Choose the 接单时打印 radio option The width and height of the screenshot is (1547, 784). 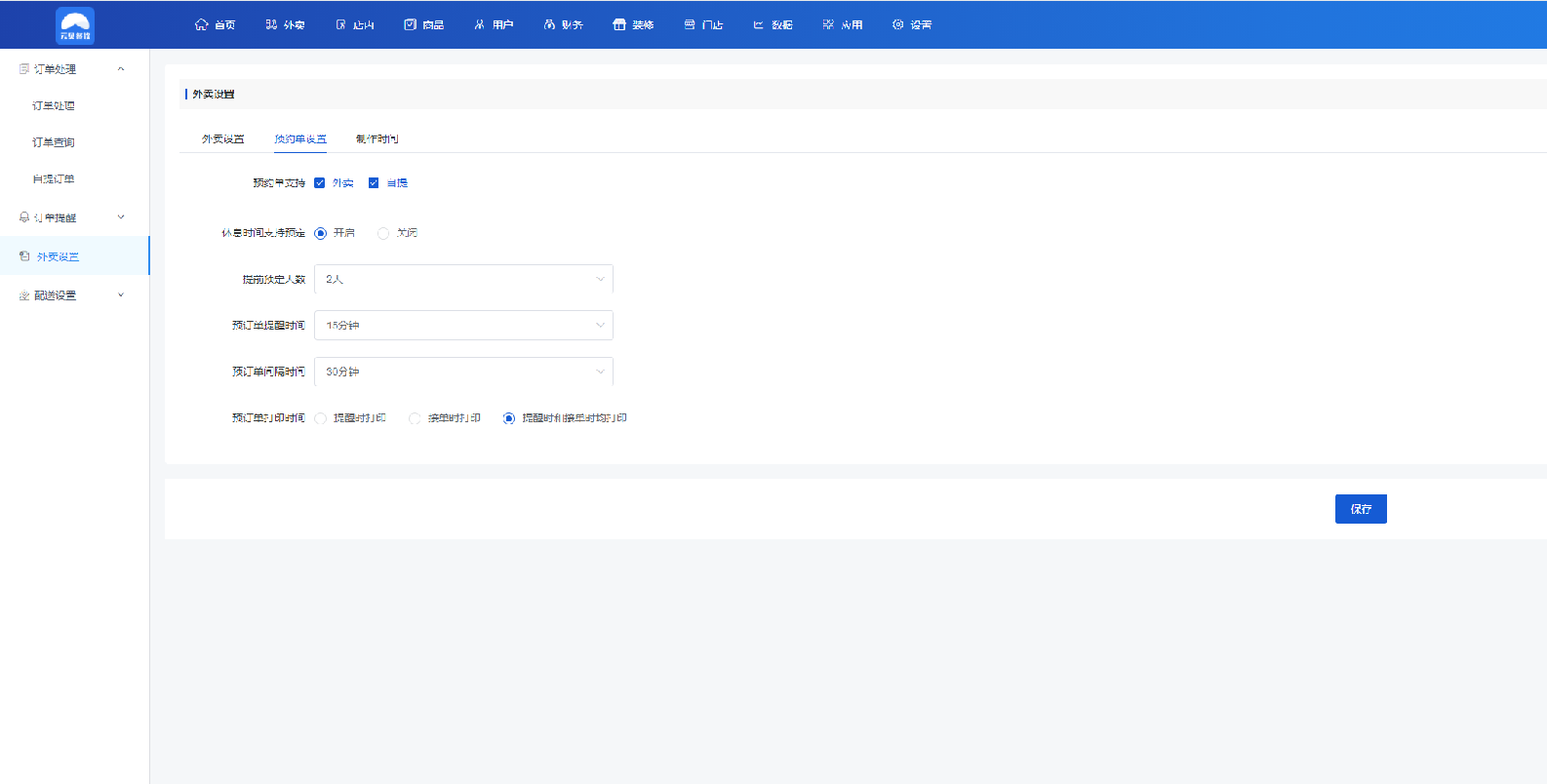point(415,418)
